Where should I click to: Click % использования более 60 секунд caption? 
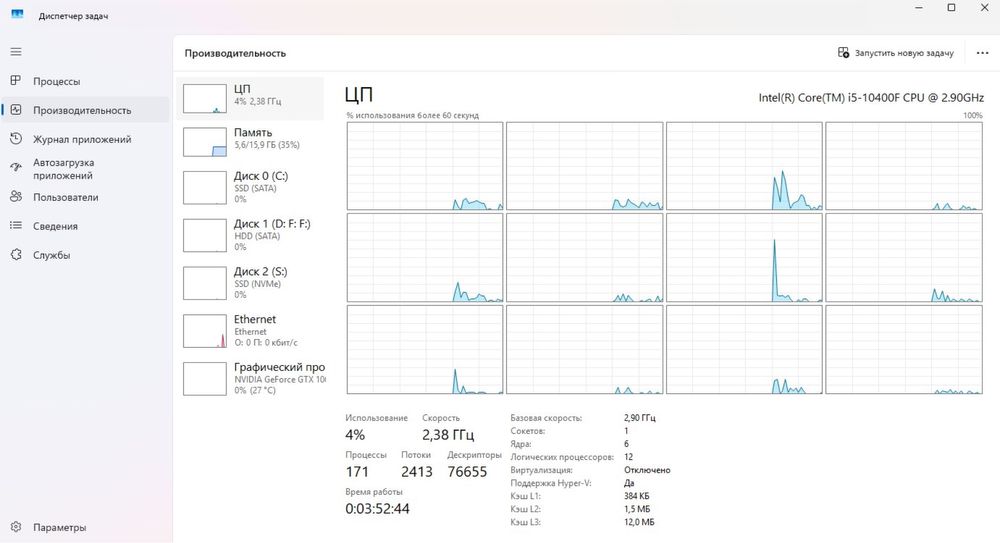click(412, 115)
